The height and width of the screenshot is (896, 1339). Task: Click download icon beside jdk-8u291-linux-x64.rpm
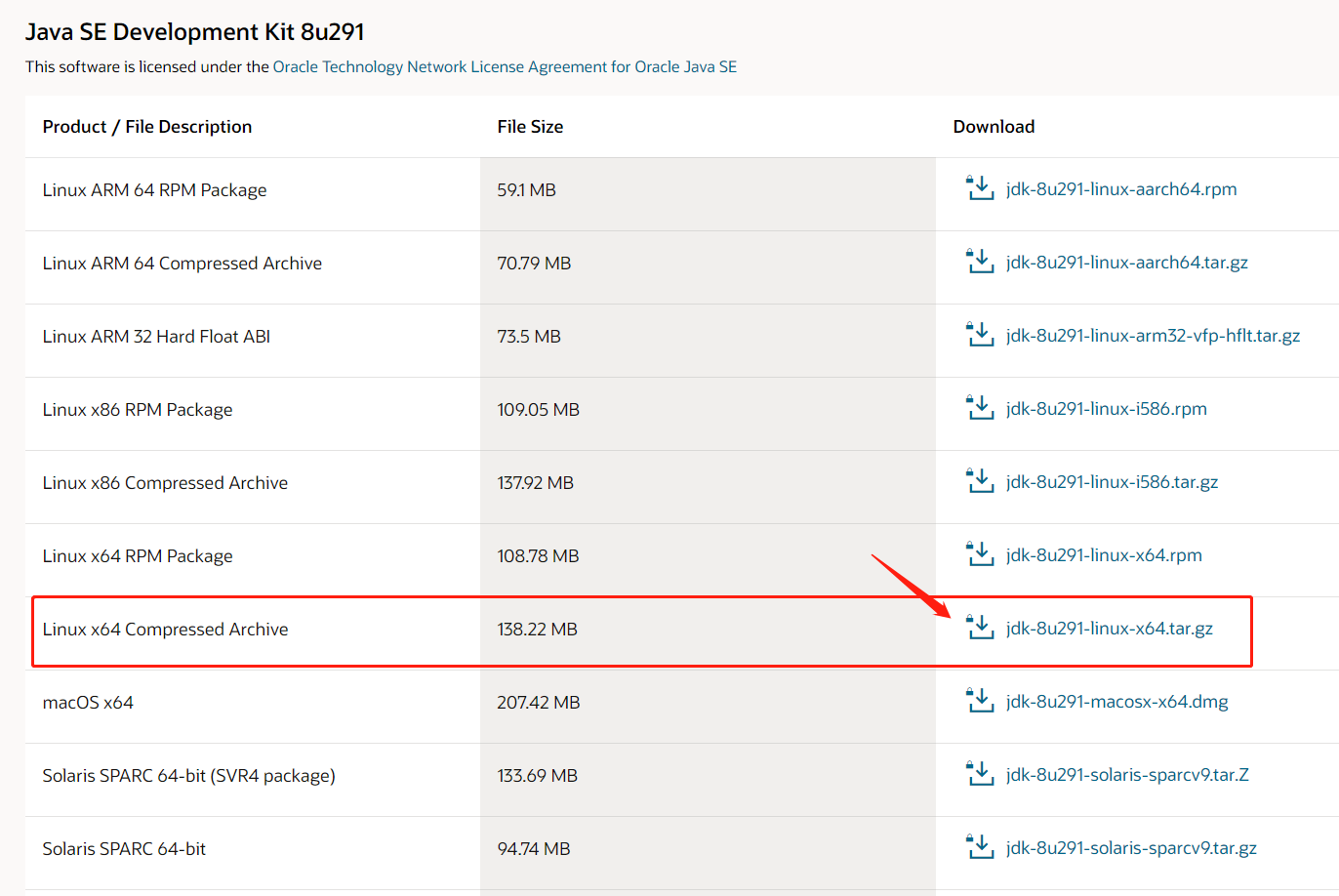coord(980,554)
